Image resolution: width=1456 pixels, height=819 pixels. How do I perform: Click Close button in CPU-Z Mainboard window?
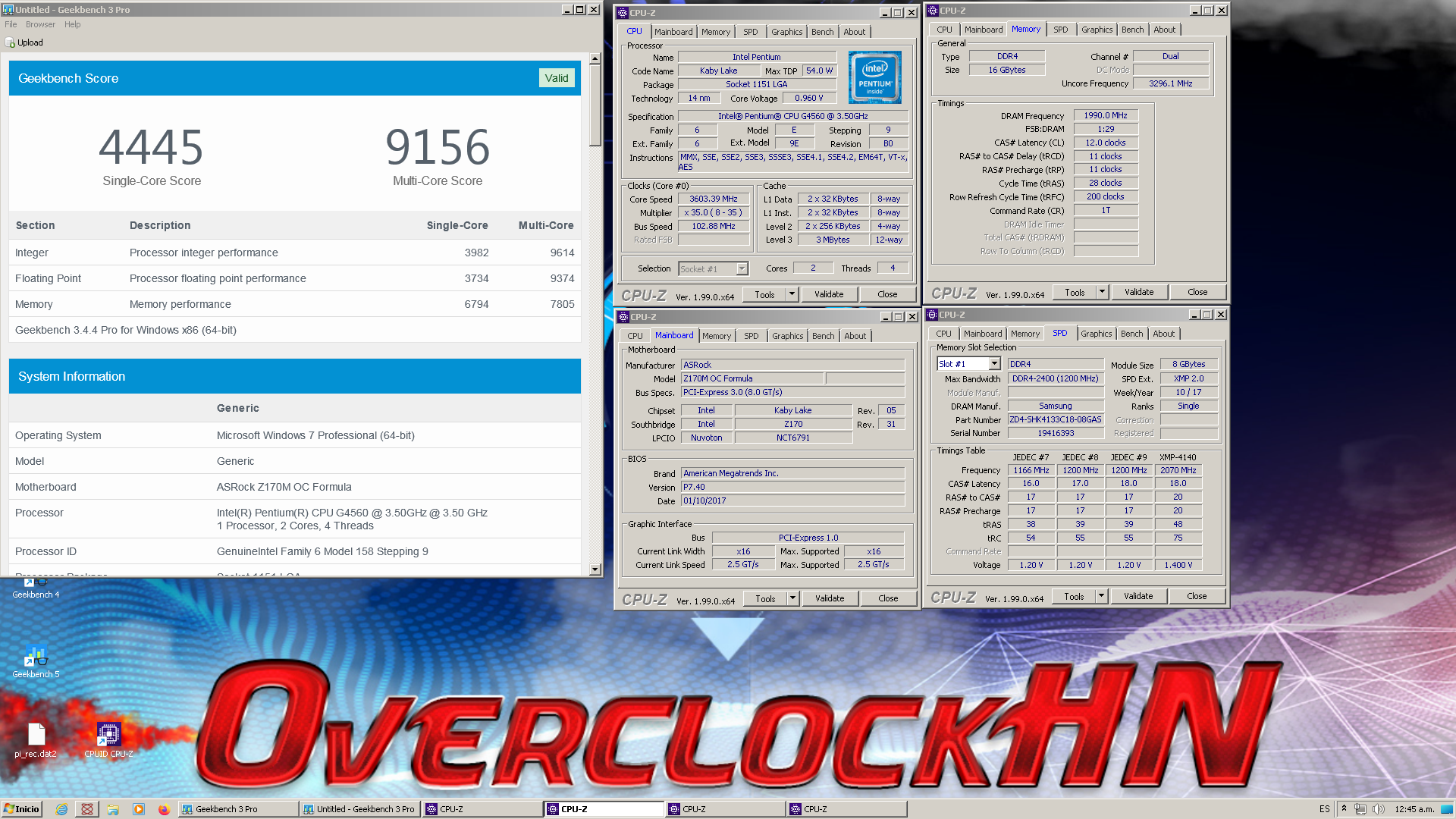tap(888, 598)
